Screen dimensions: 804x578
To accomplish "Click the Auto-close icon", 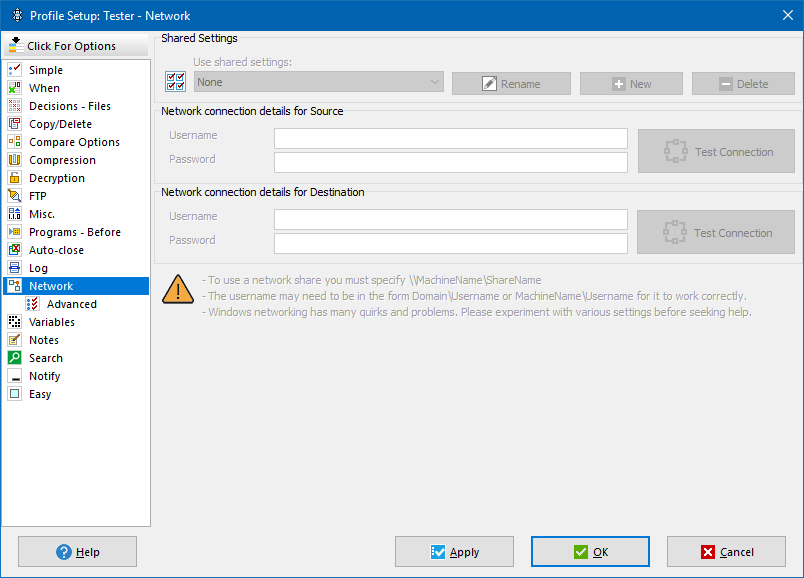I will tap(14, 250).
